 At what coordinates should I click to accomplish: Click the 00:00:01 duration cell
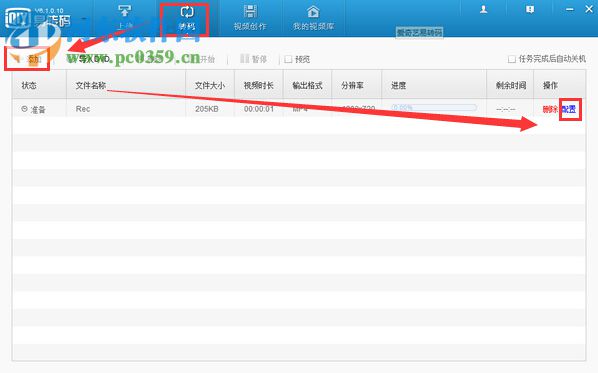(x=259, y=109)
